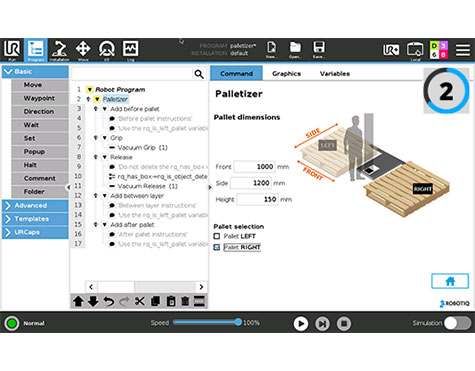Click the Step forward button
Viewport: 475px width, 371px height.
(322, 323)
